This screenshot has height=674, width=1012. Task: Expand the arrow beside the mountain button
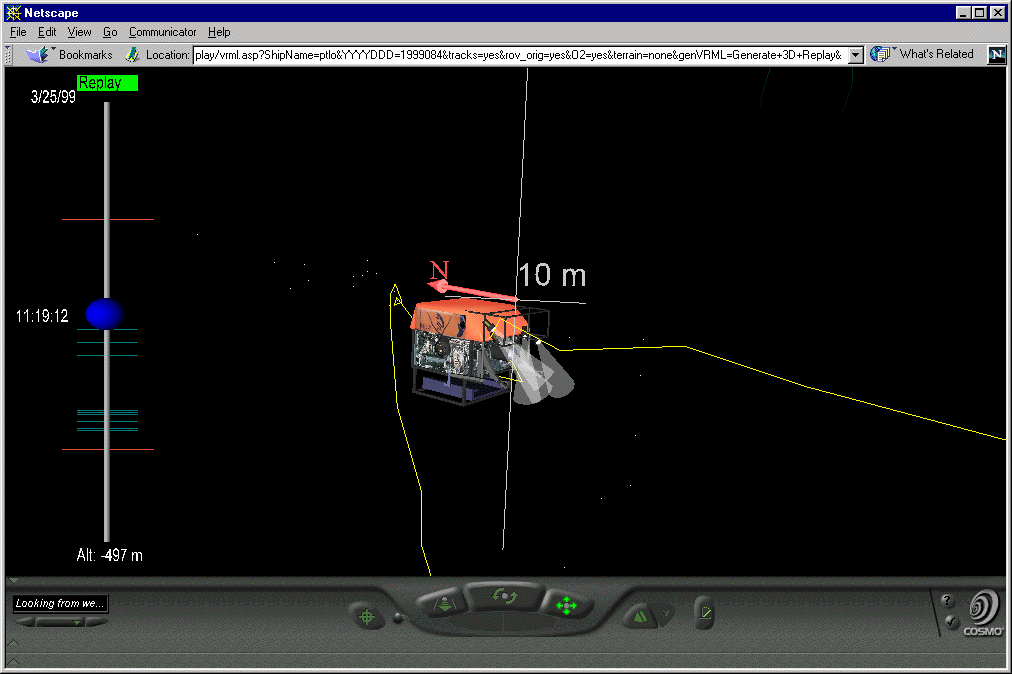666,613
